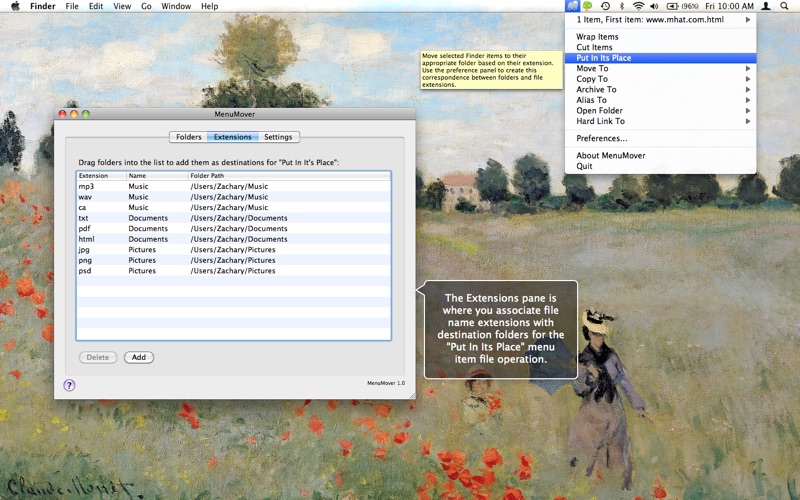
Task: Select the pdf extension row
Action: [x=234, y=229]
